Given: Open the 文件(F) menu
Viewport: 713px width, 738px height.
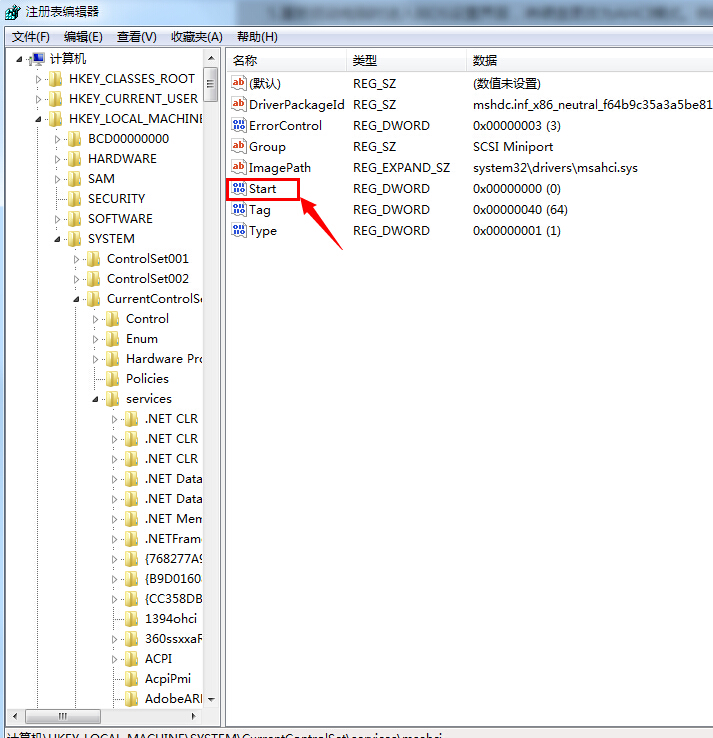Looking at the screenshot, I should pos(31,37).
